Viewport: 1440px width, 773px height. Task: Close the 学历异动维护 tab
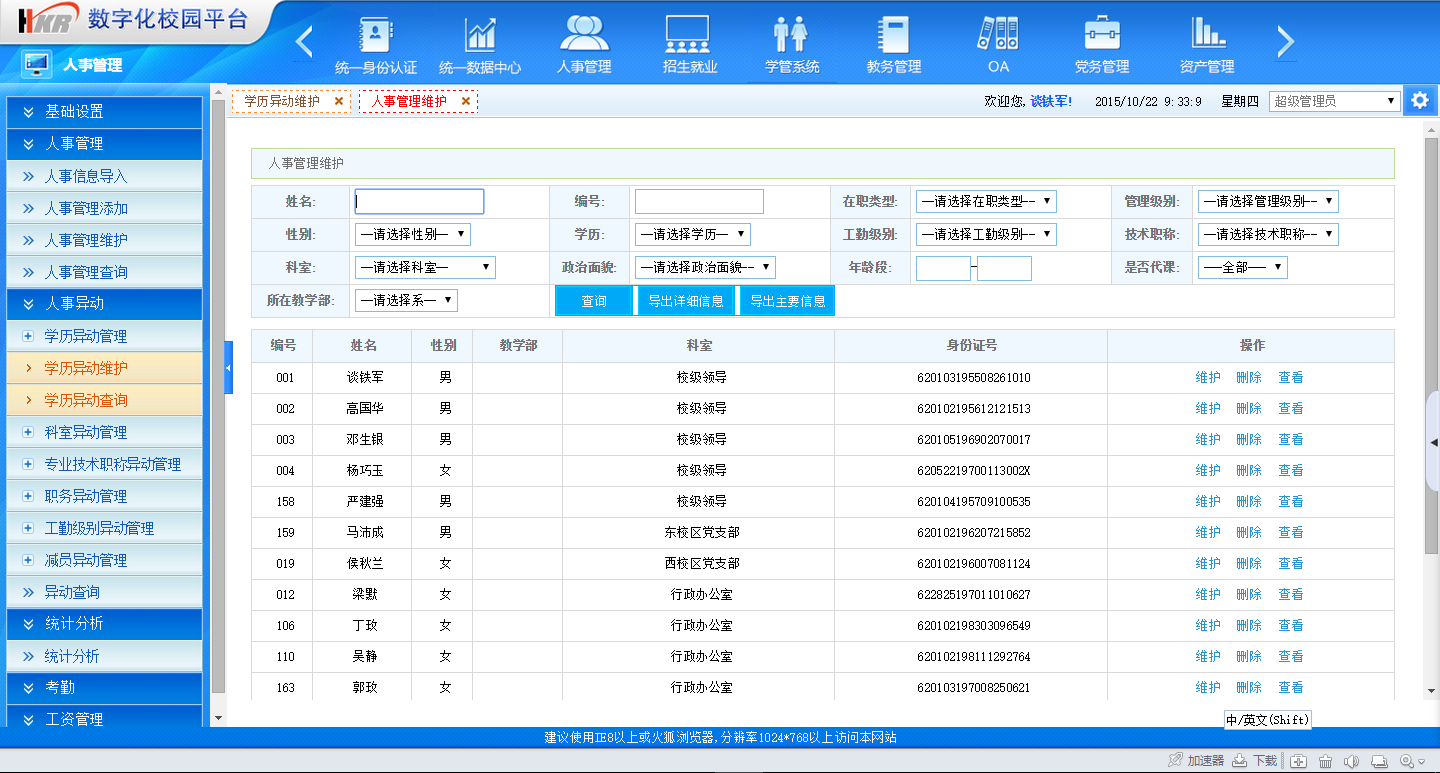(x=339, y=101)
